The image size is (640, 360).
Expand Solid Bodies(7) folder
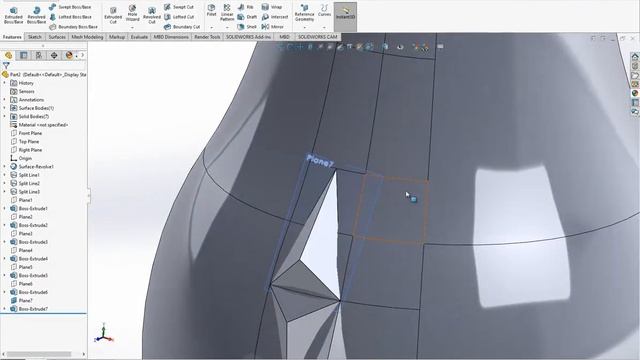[4, 116]
